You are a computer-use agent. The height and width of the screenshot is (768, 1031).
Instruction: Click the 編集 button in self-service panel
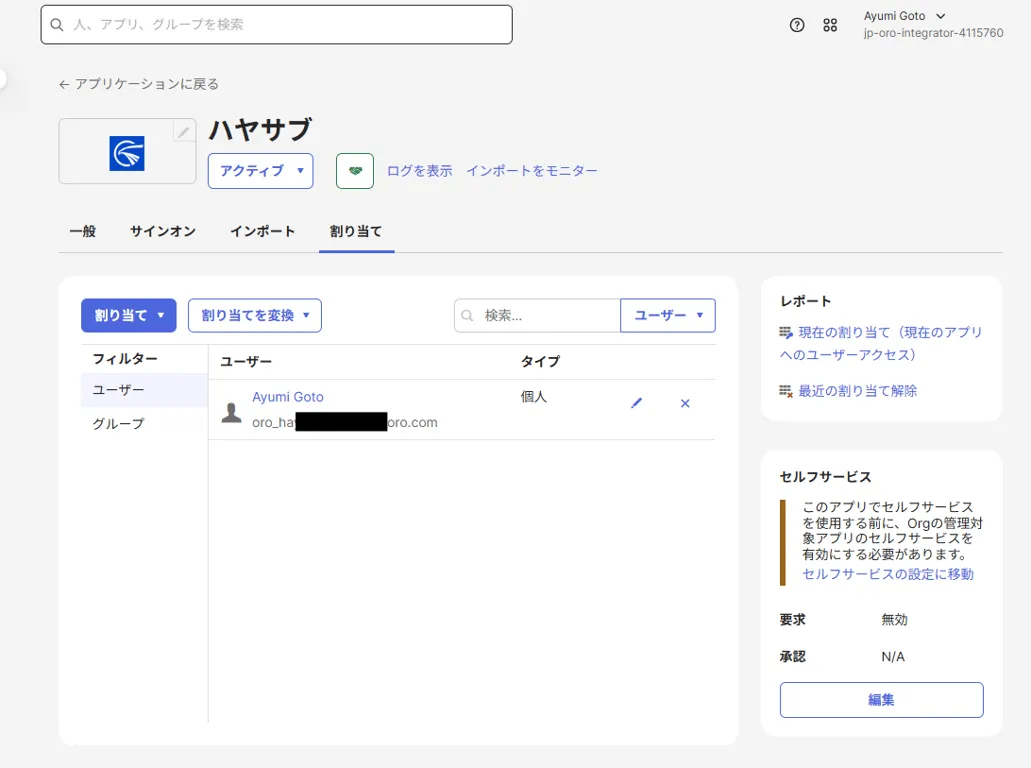pyautogui.click(x=881, y=700)
